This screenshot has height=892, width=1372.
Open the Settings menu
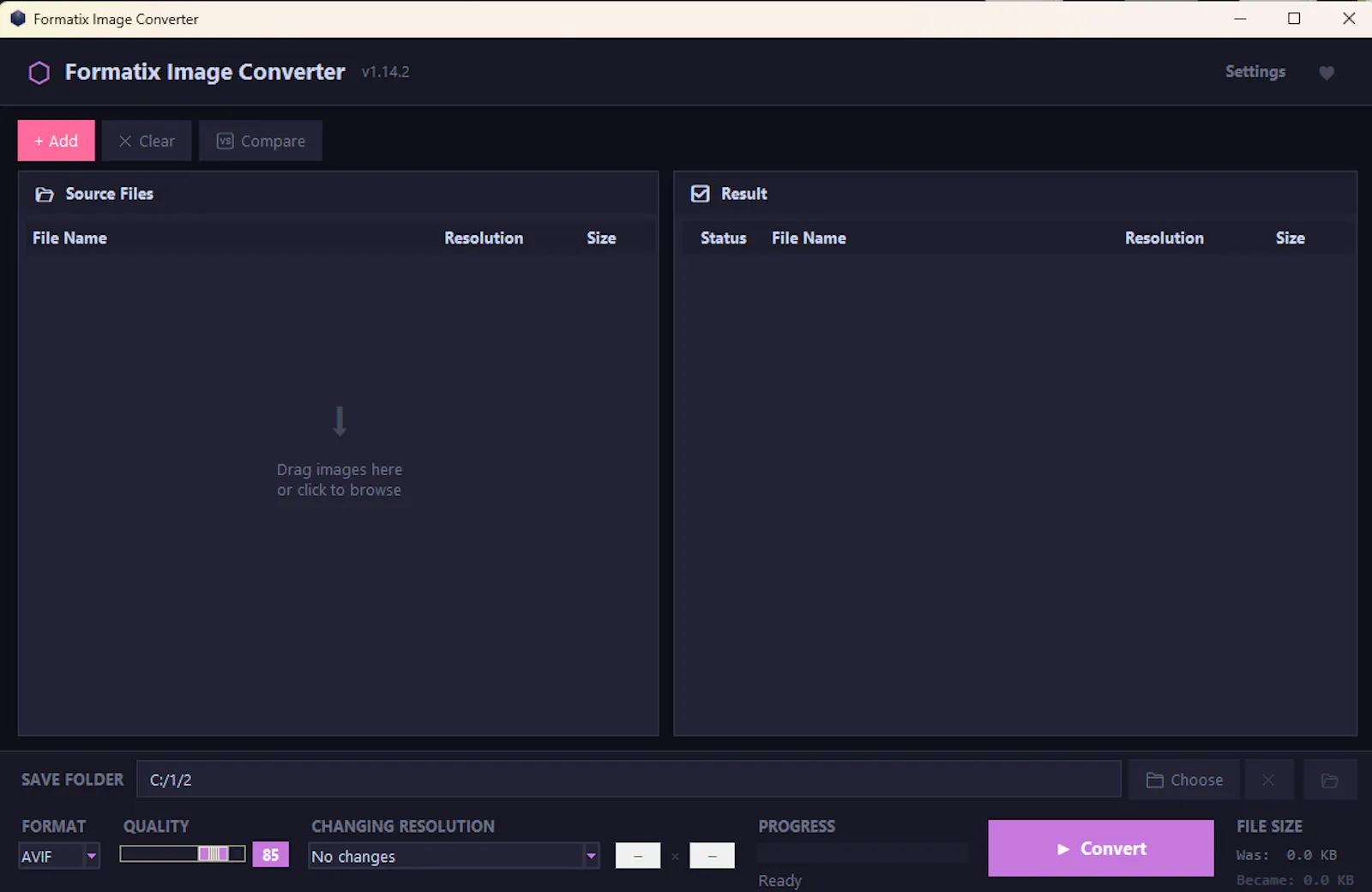[1255, 72]
